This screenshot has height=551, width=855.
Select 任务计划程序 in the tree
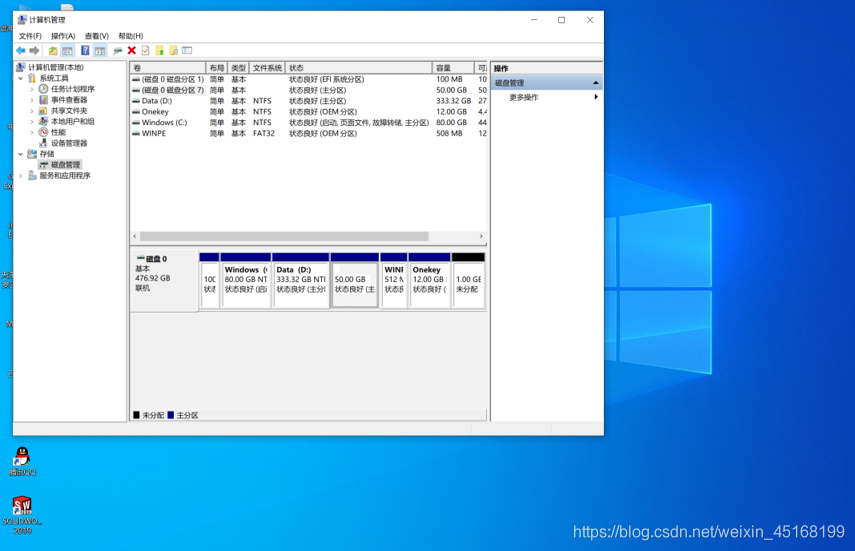(x=73, y=89)
